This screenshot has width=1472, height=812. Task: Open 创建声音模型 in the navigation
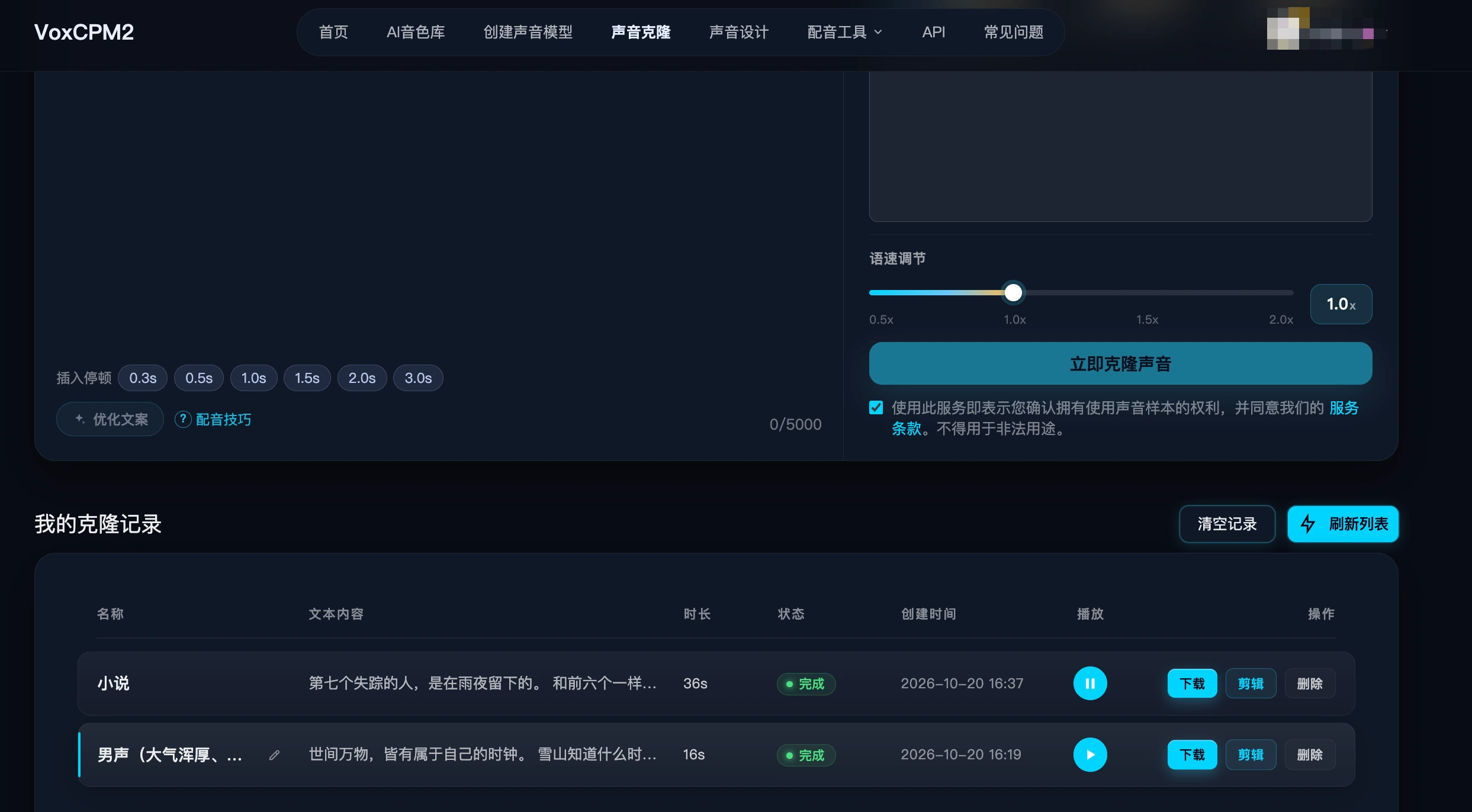pos(528,32)
